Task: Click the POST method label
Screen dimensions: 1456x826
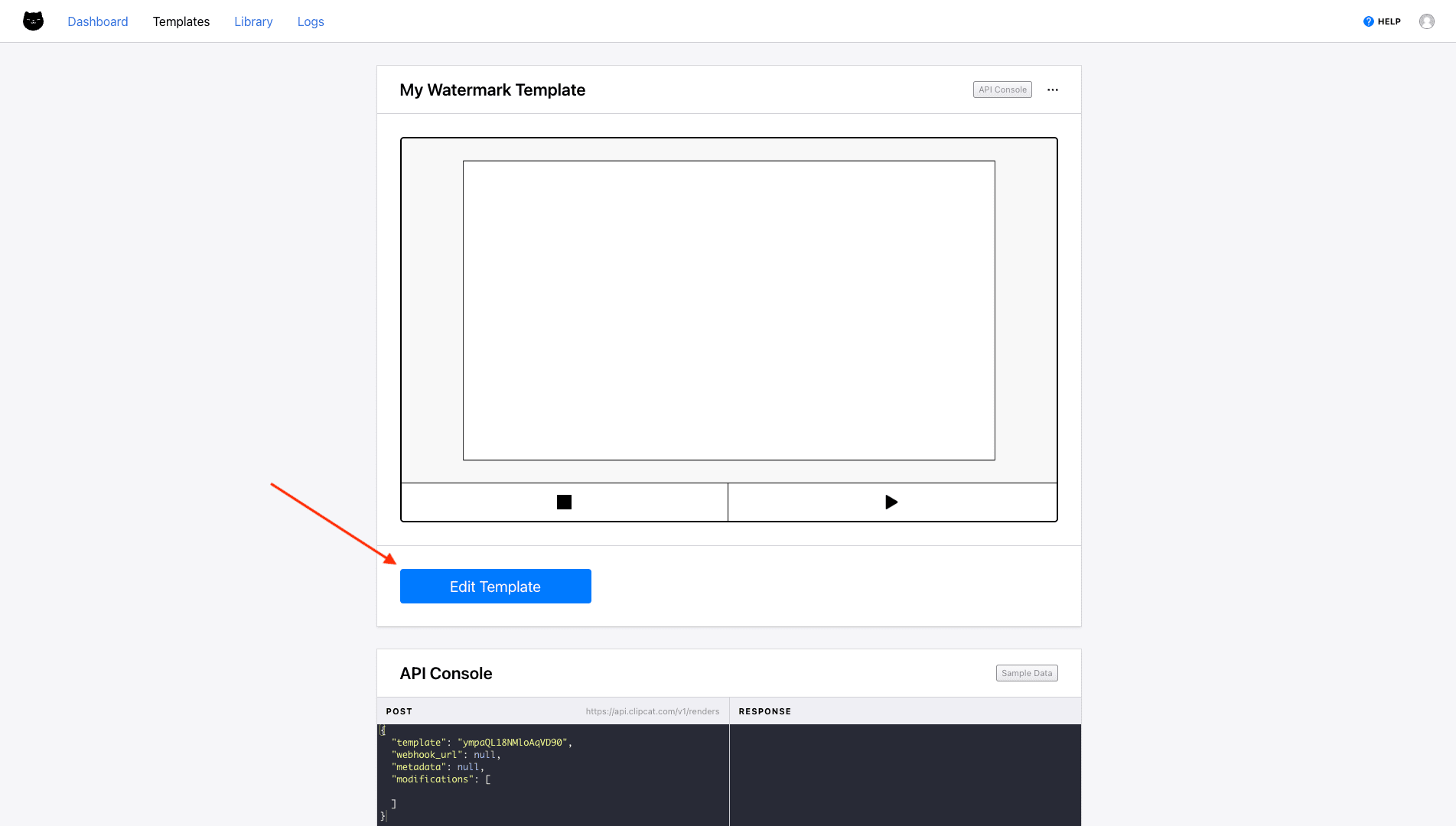Action: tap(399, 711)
